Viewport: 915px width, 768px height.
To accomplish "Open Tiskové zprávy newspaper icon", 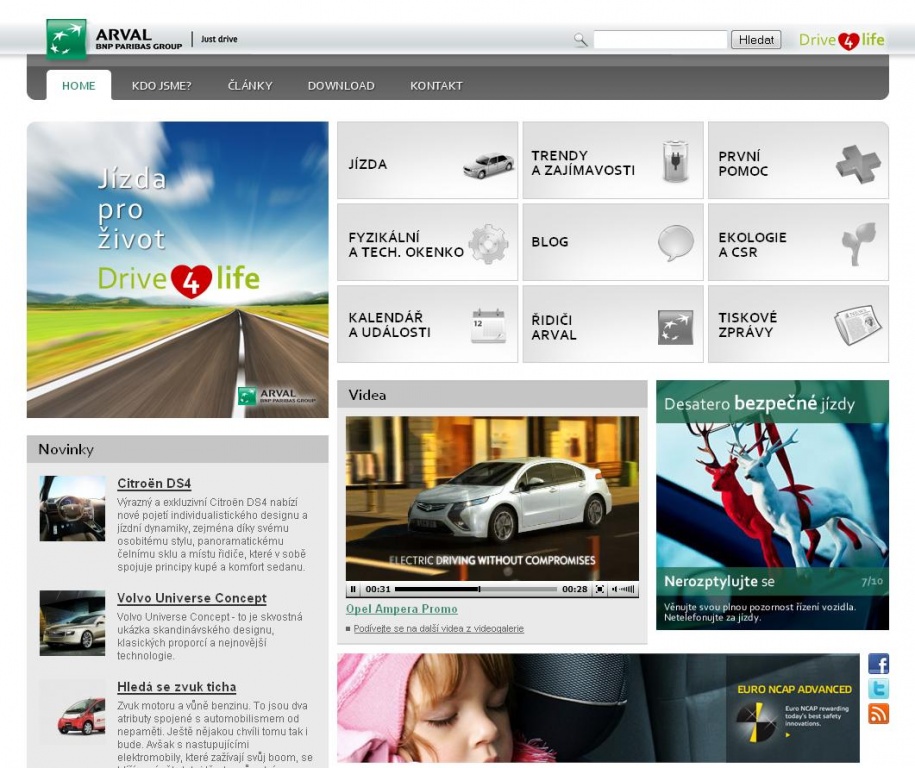I will pyautogui.click(x=857, y=324).
